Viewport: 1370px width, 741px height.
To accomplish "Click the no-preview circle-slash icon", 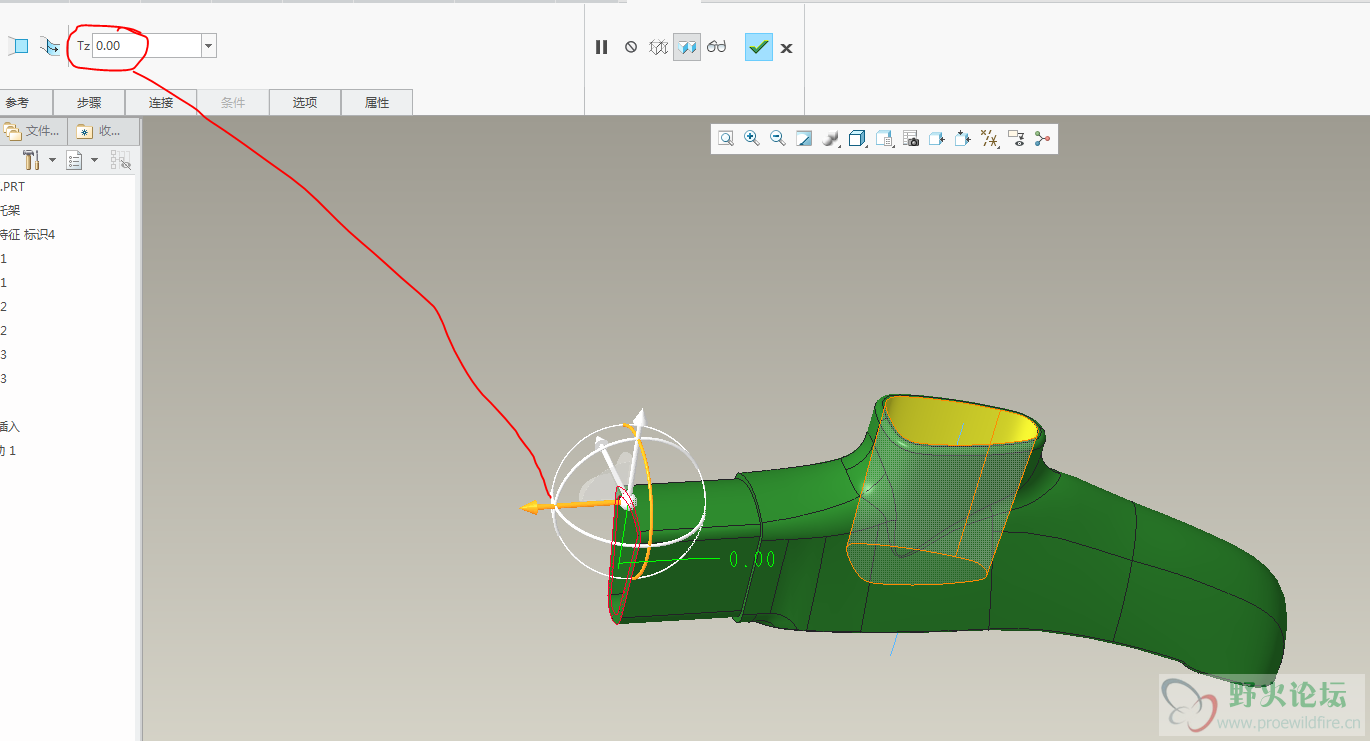I will 631,47.
